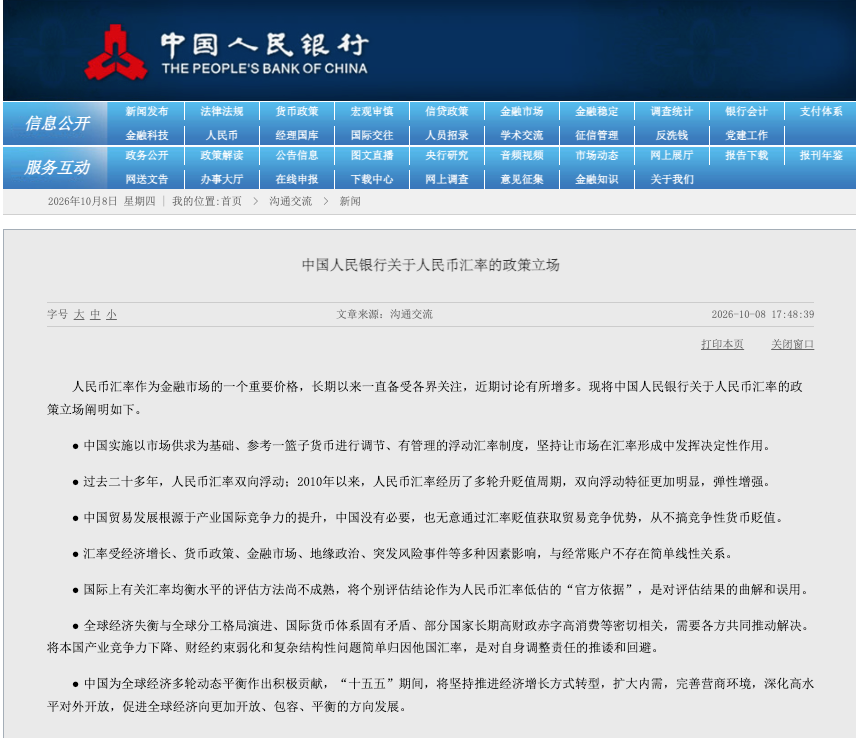The image size is (856, 738).
Task: Click 沟通交流 breadcrumb link
Action: point(290,201)
